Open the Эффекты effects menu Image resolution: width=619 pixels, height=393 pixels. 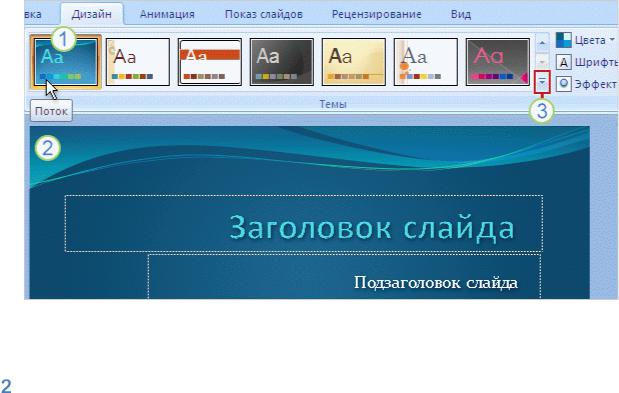coord(596,84)
